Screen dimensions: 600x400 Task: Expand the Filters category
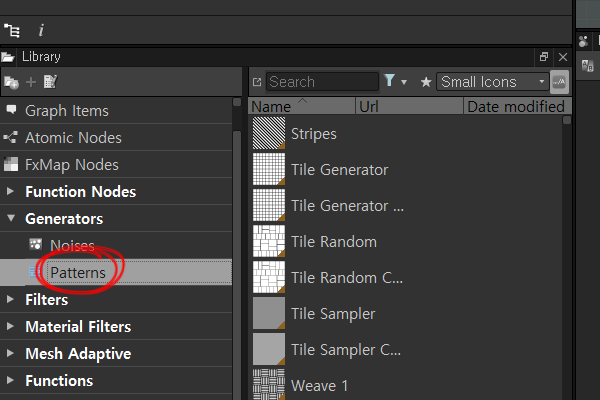10,299
